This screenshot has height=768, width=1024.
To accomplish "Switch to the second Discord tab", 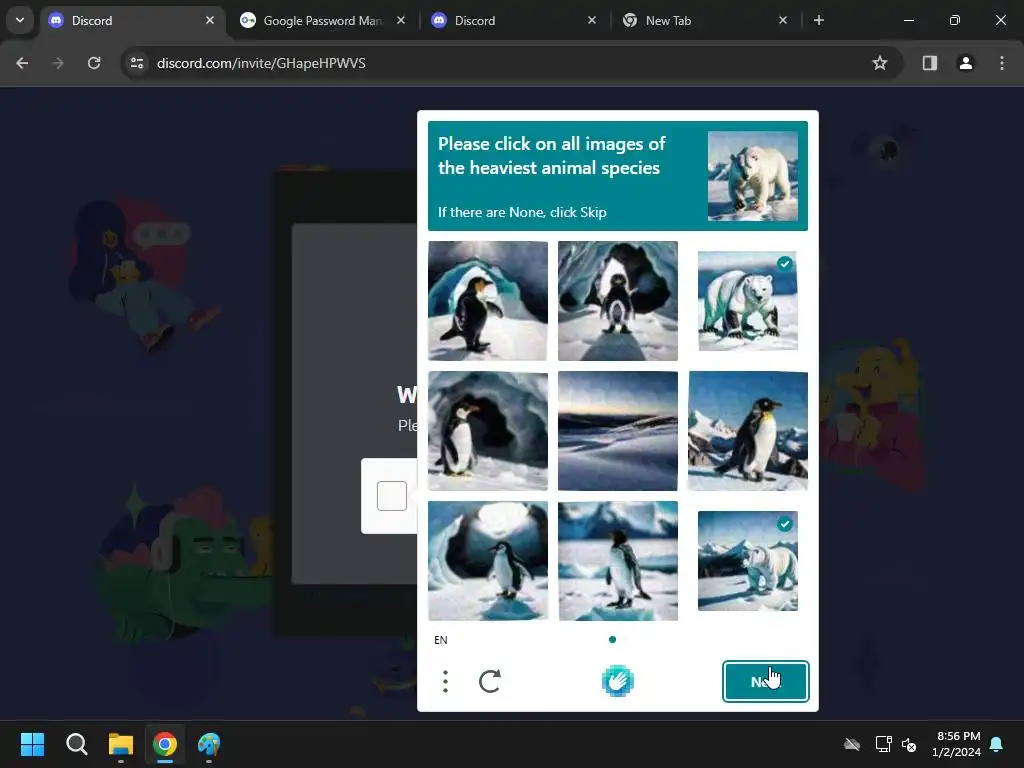I will pyautogui.click(x=513, y=21).
